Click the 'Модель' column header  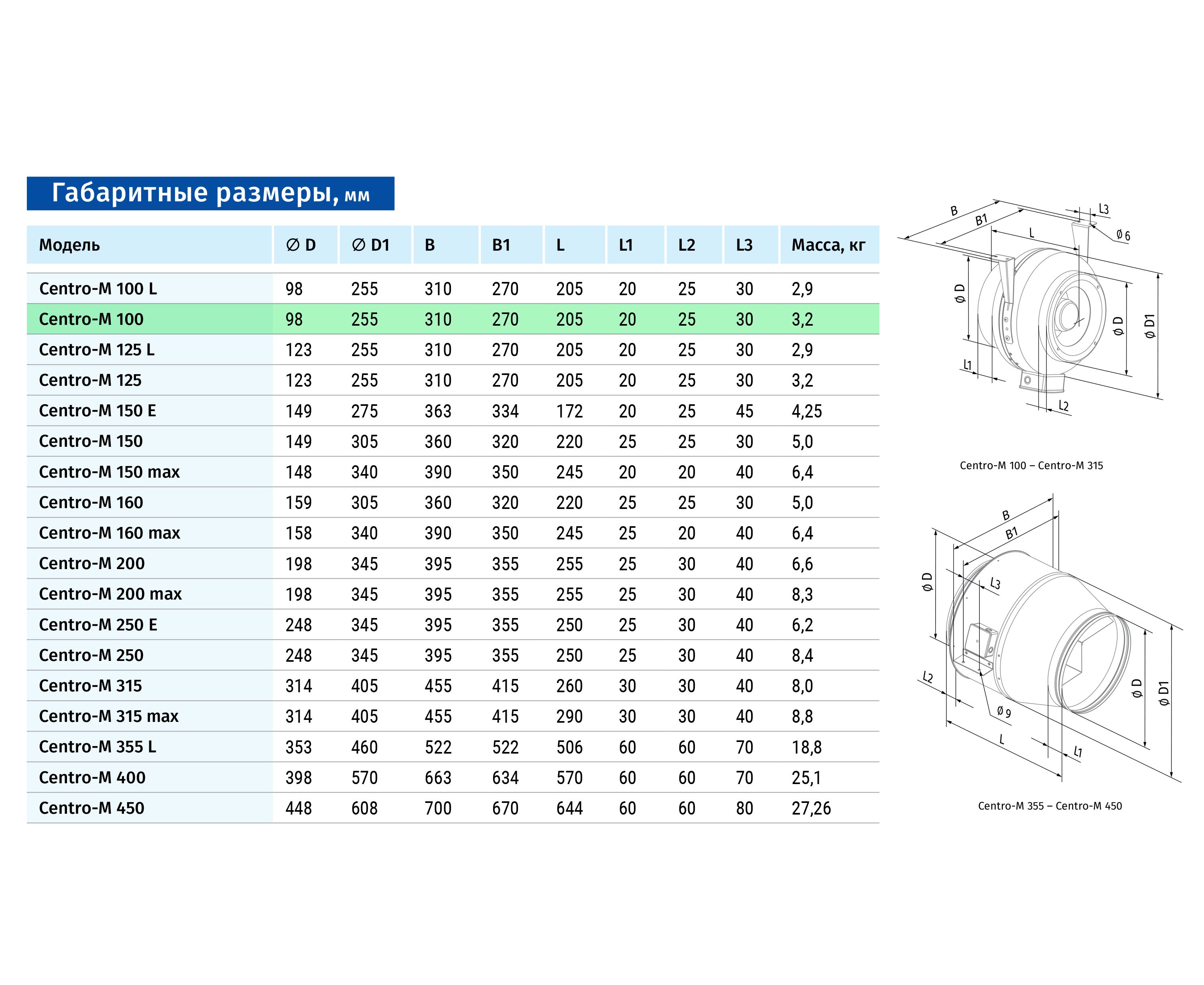(69, 245)
